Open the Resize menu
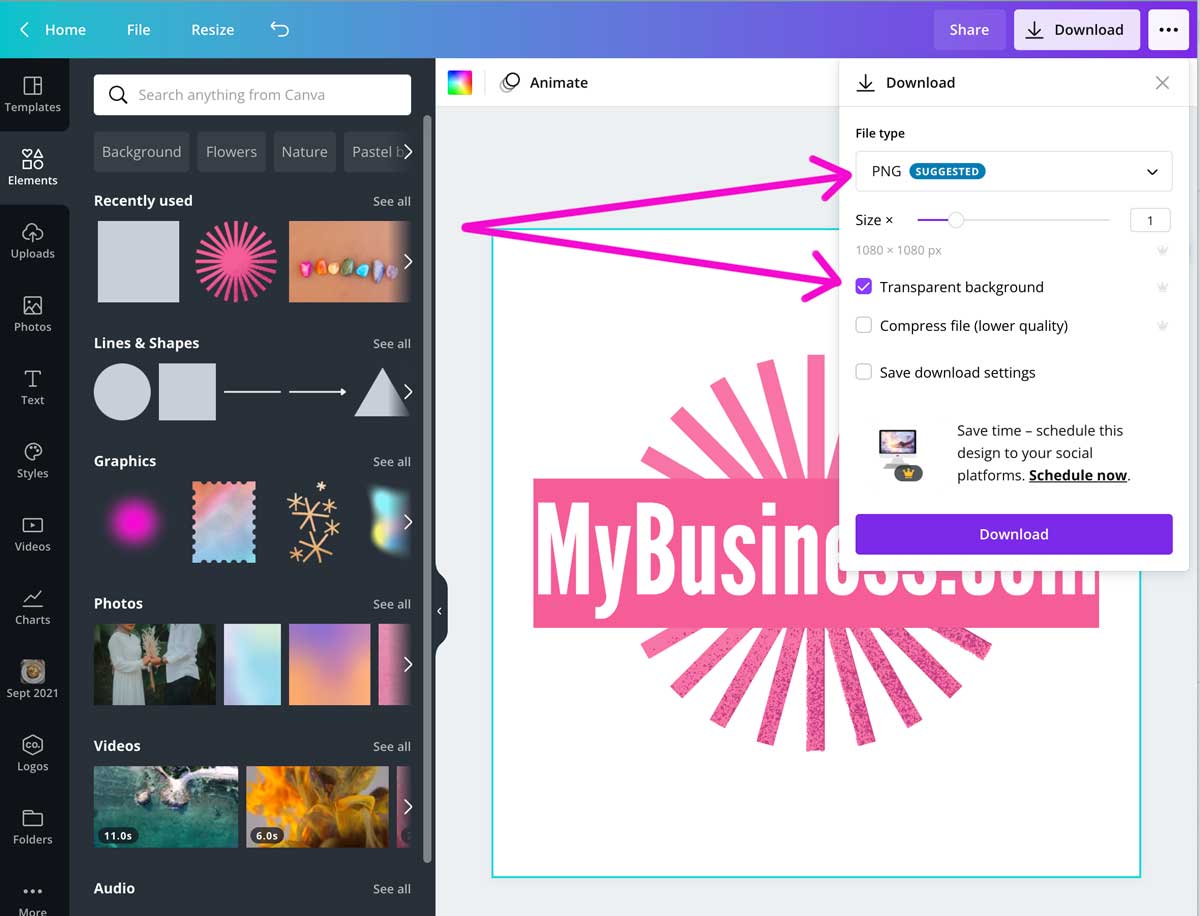The height and width of the screenshot is (916, 1200). click(211, 29)
